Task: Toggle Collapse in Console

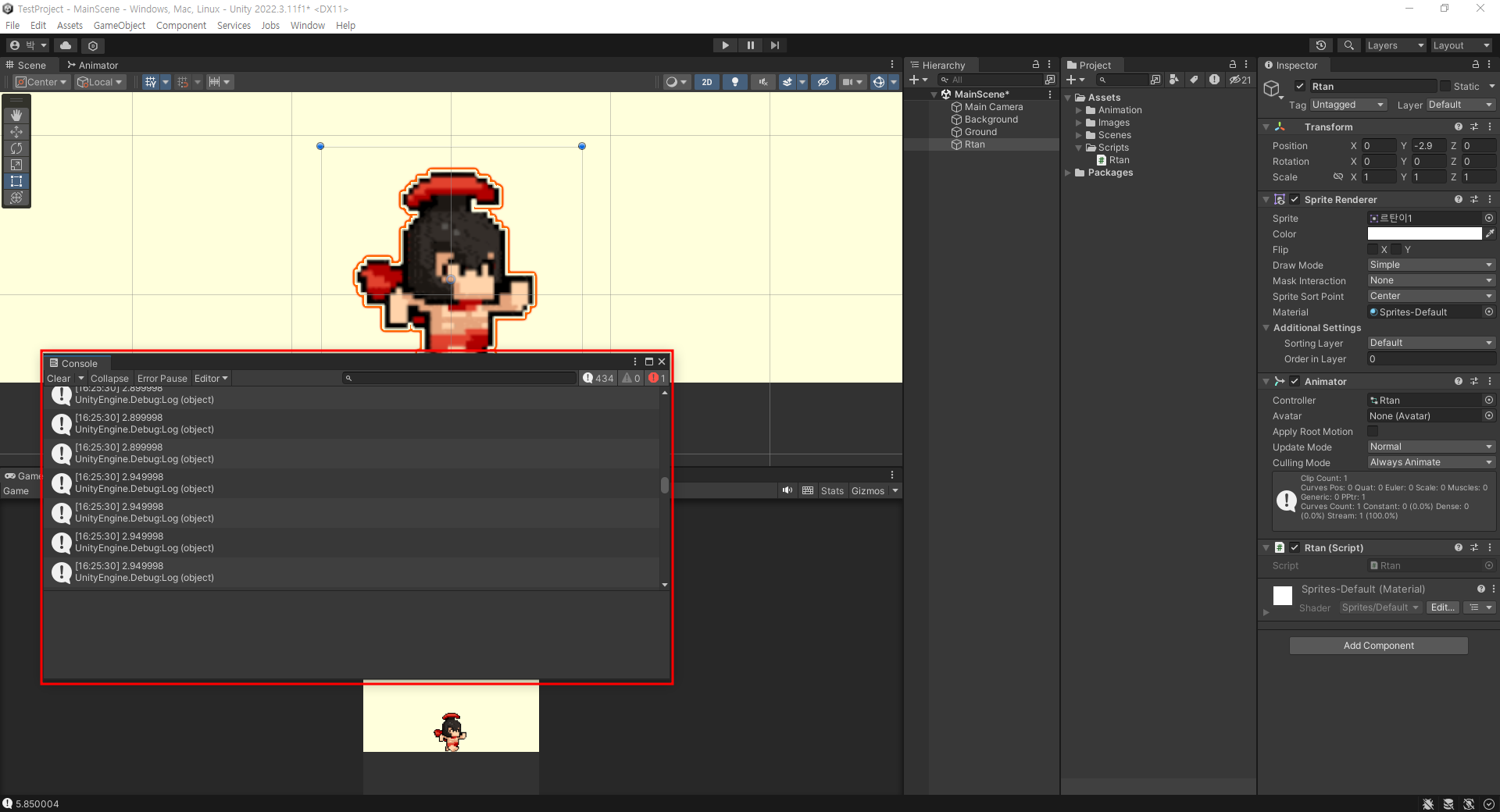Action: click(x=109, y=379)
